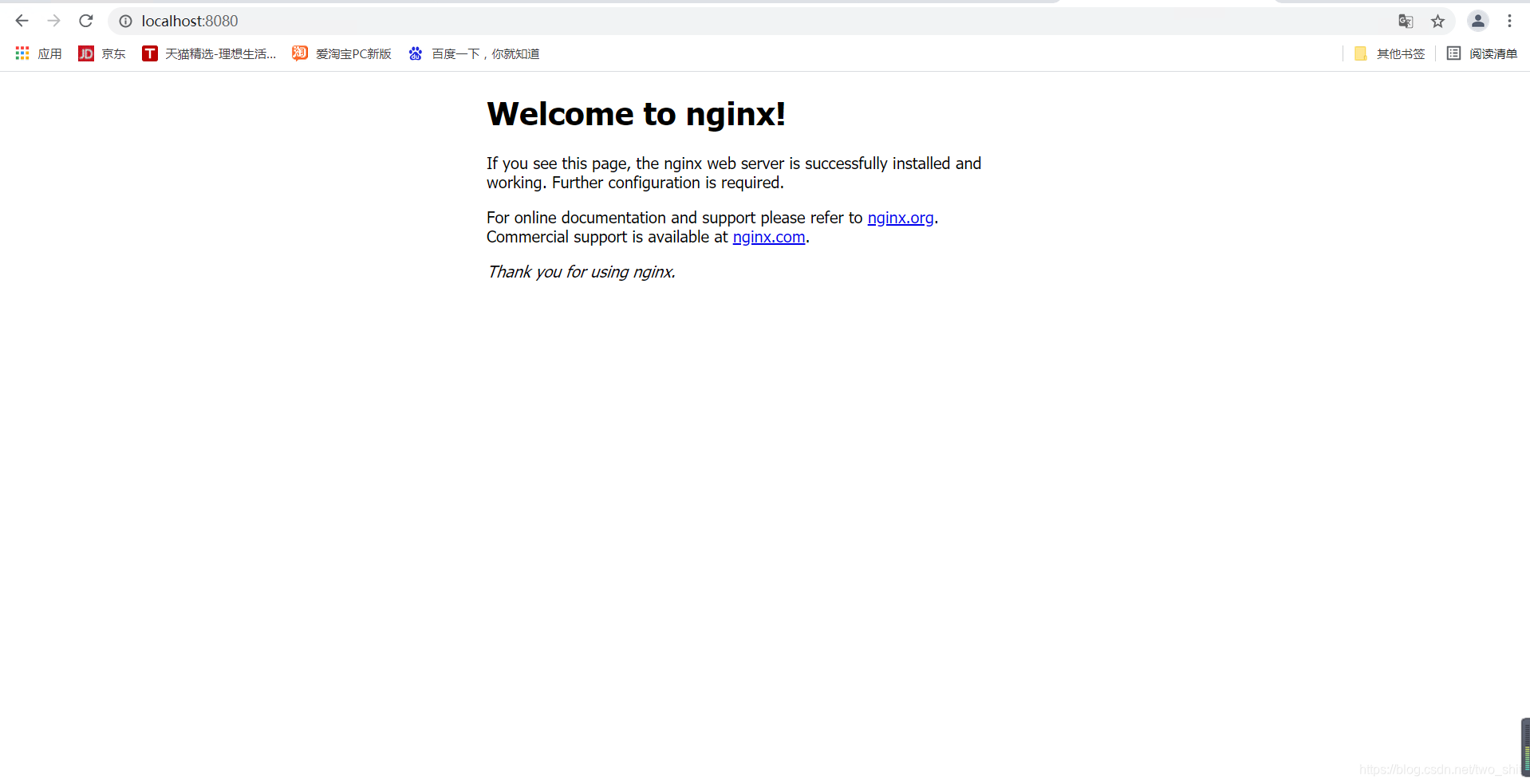1530x784 pixels.
Task: Open the 爱淘宝PC新版 bookmark
Action: 342,53
